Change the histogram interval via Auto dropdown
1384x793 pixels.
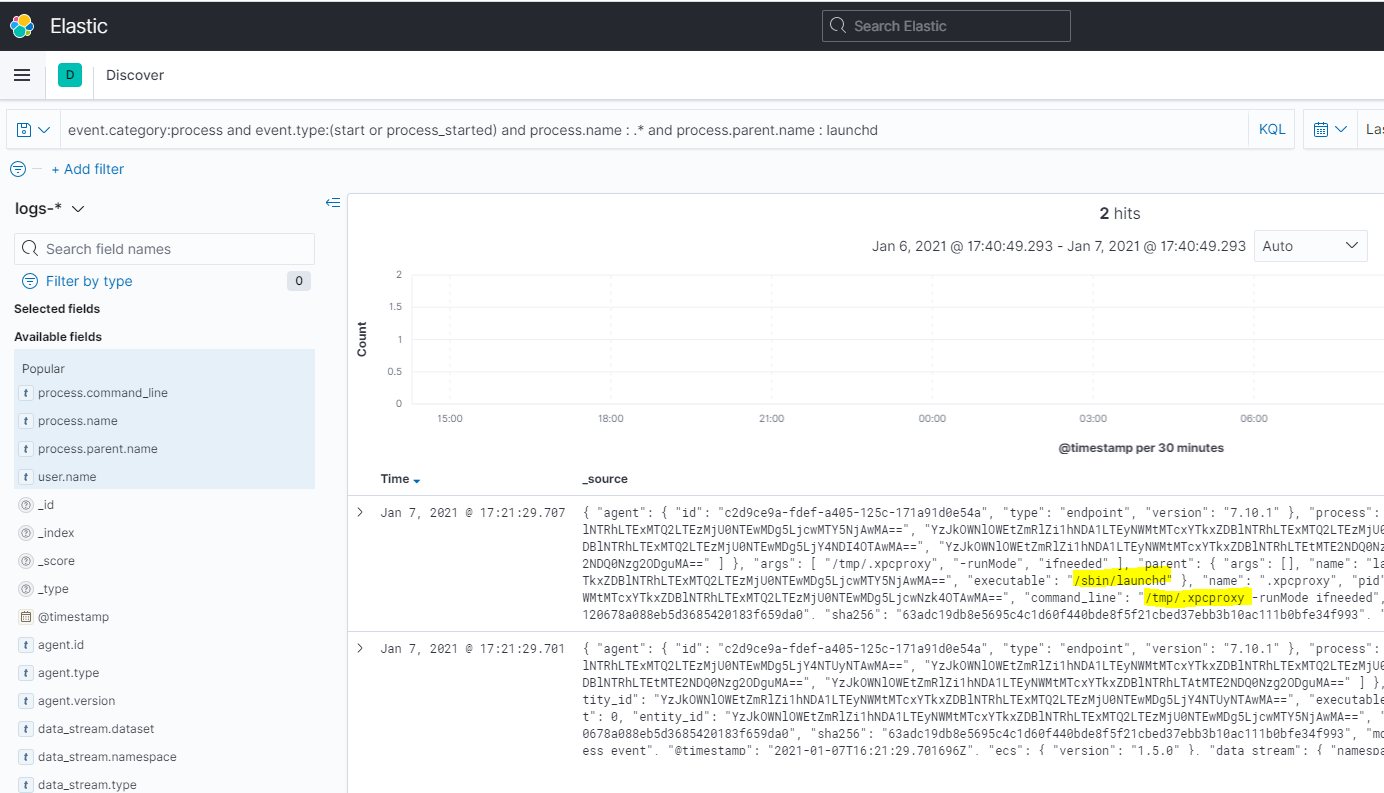click(x=1310, y=245)
